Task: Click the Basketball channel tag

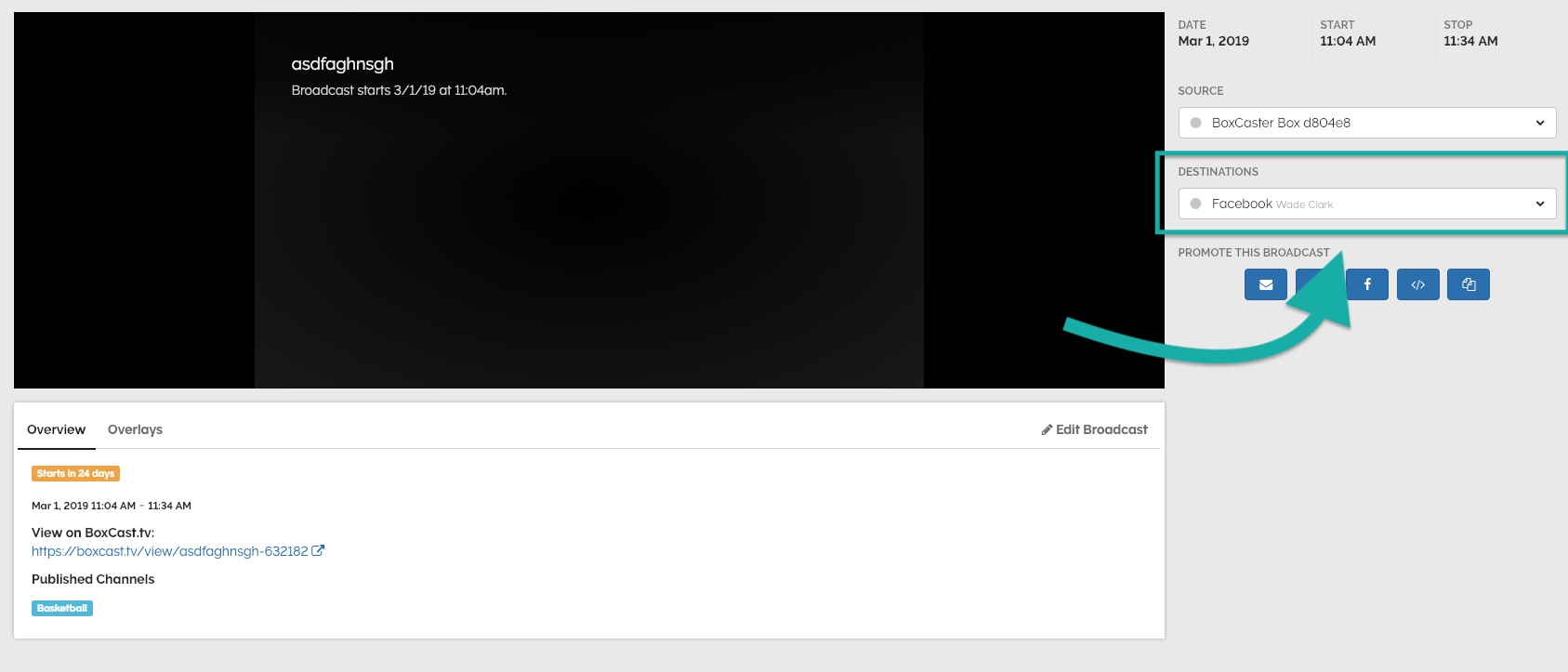Action: point(62,608)
